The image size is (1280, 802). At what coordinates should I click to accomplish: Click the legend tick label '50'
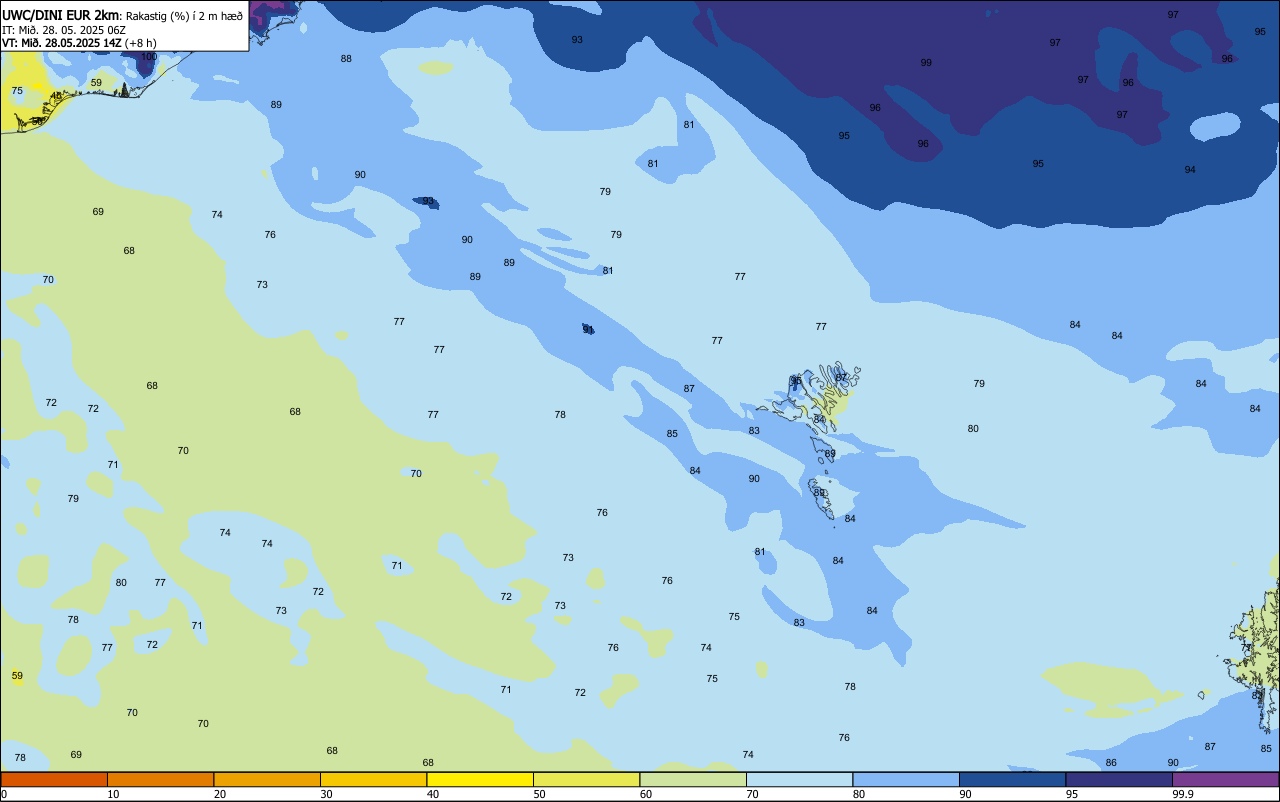pos(539,794)
